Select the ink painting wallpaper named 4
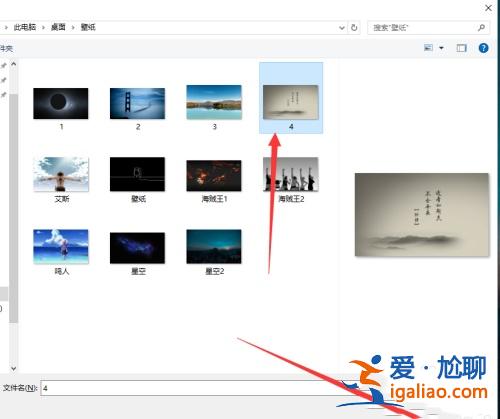500x419 pixels. [291, 102]
